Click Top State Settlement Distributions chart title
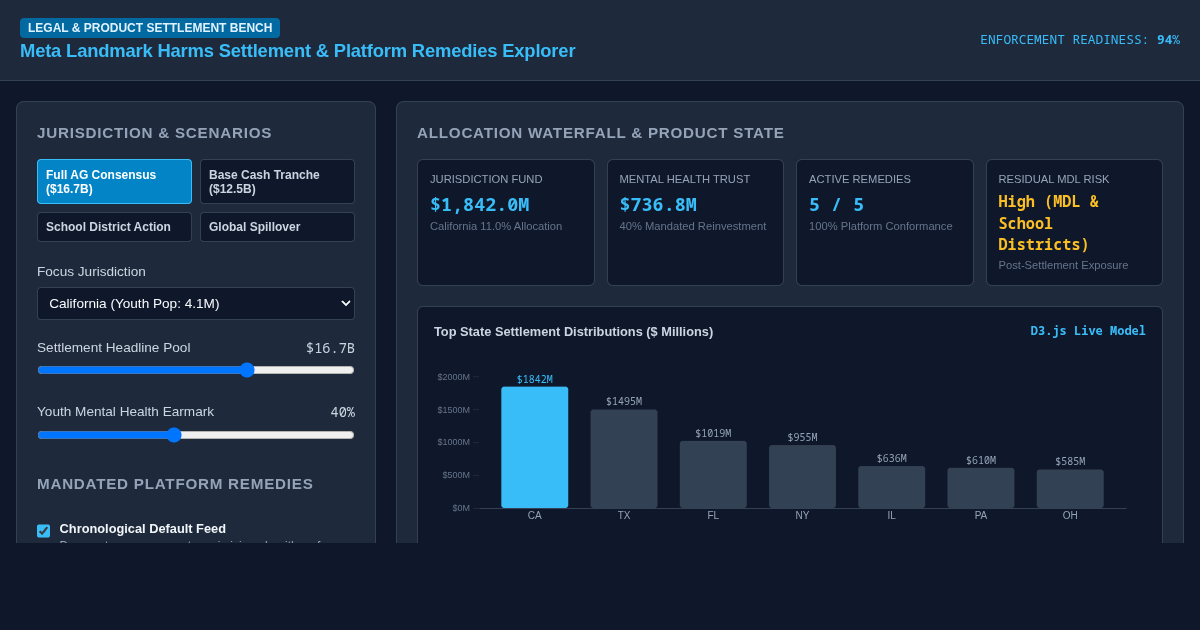The height and width of the screenshot is (630, 1200). click(x=574, y=332)
